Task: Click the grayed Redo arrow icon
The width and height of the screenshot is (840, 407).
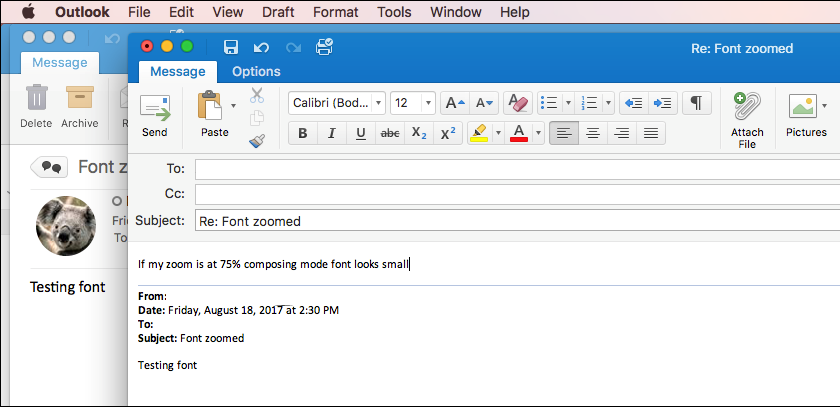Action: [x=294, y=48]
